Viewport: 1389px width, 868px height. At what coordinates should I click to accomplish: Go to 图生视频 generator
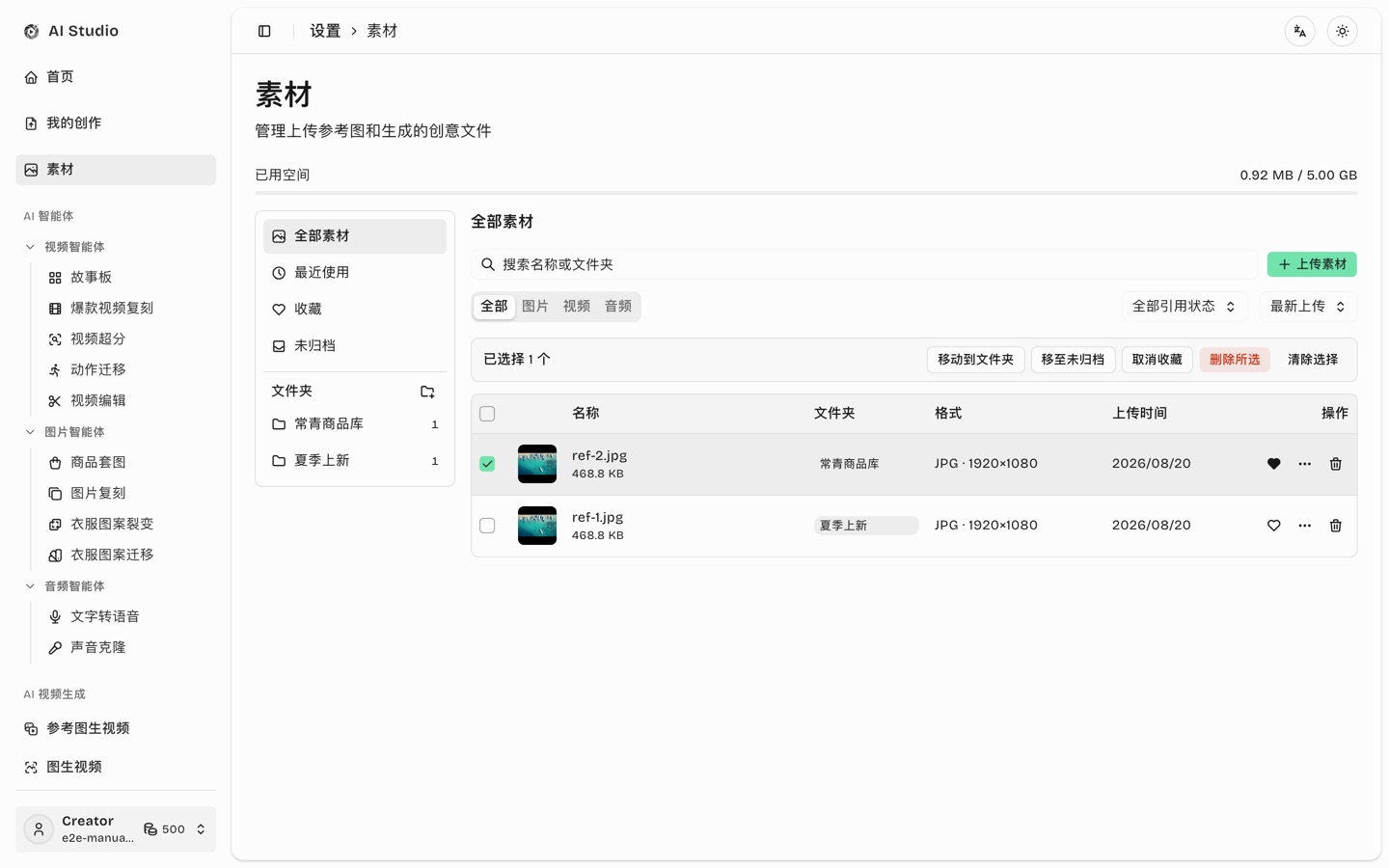116,768
